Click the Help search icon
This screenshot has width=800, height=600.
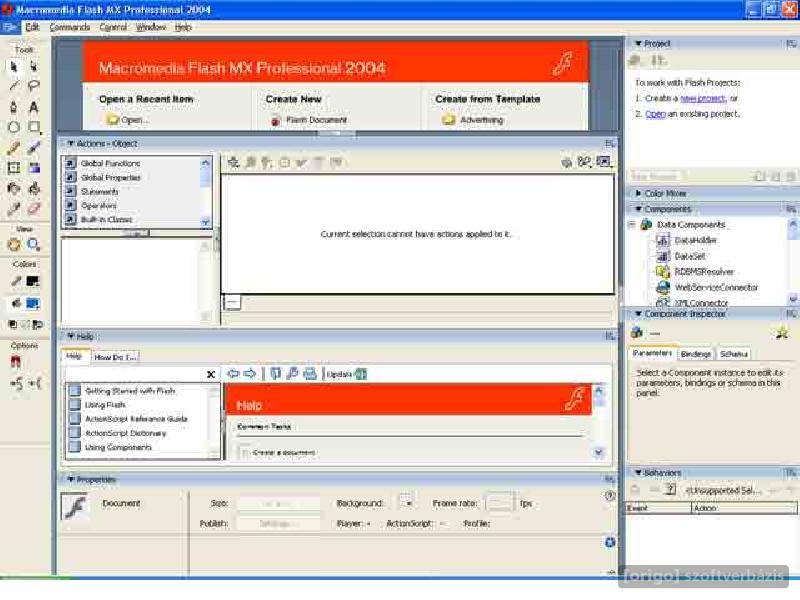click(x=292, y=374)
